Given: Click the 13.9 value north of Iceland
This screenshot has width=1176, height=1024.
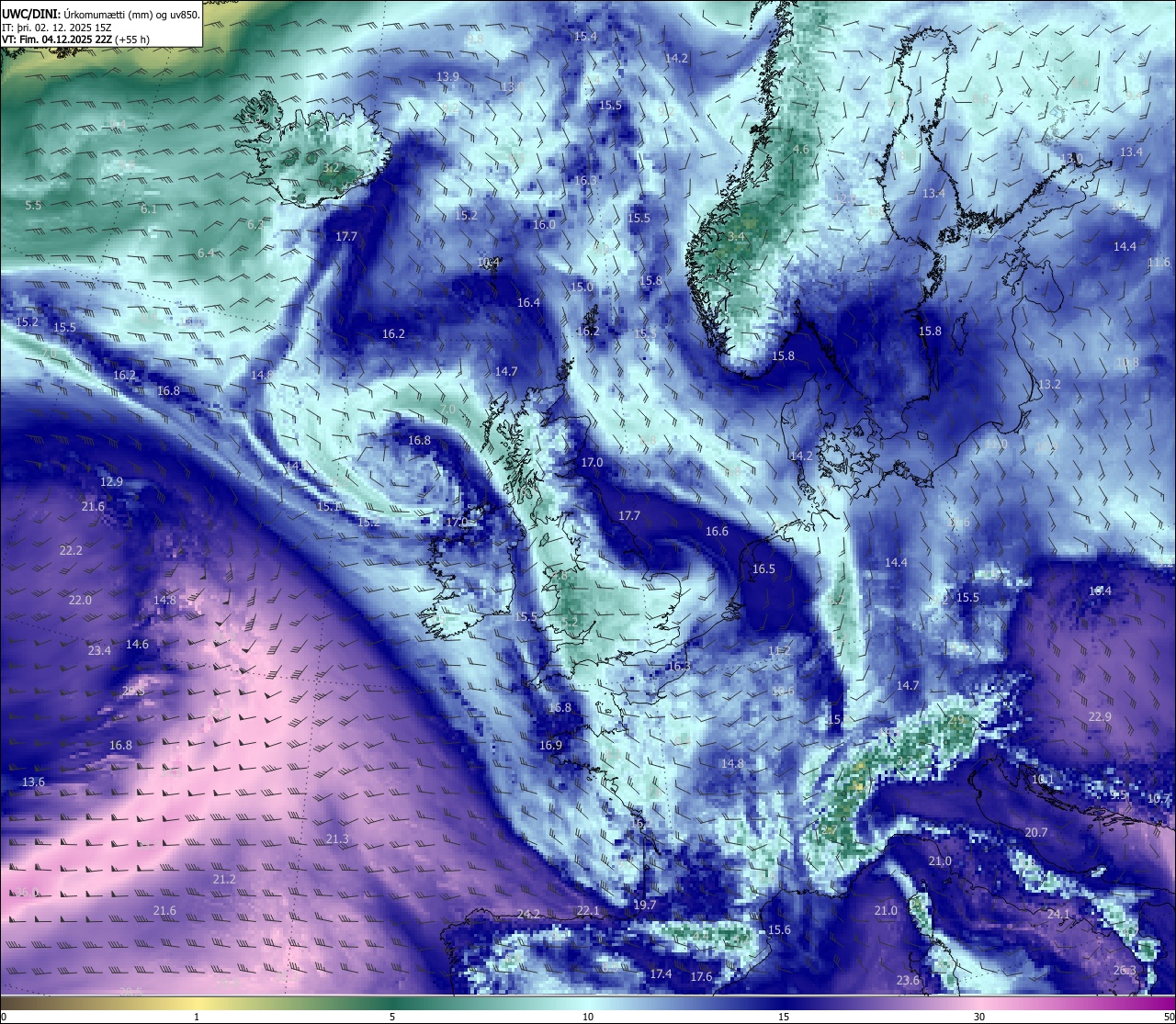Looking at the screenshot, I should [x=448, y=76].
